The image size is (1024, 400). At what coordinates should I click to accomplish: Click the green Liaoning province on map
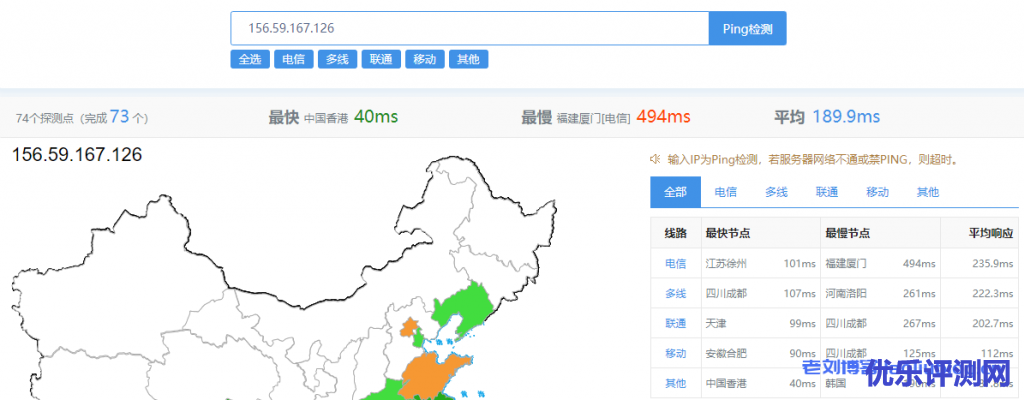[467, 307]
